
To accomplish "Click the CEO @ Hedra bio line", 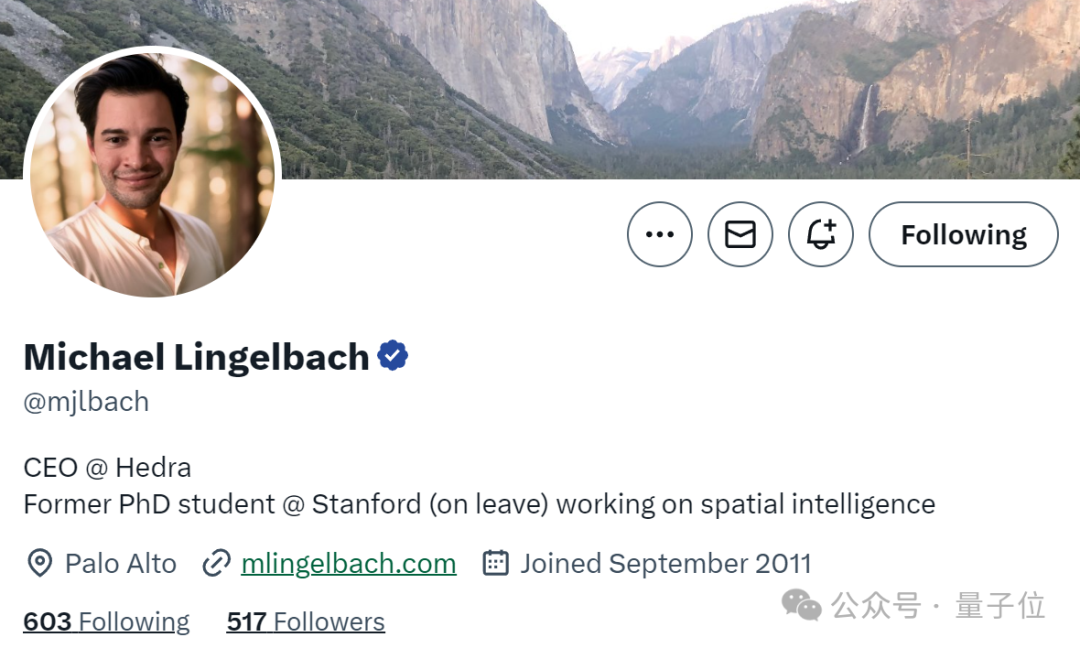I will [x=107, y=467].
